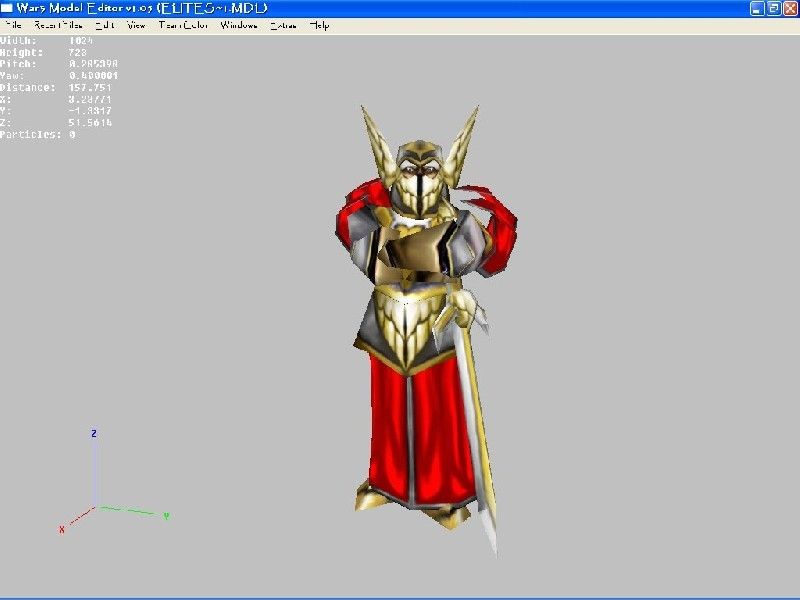Open the Edit menu

[105, 25]
